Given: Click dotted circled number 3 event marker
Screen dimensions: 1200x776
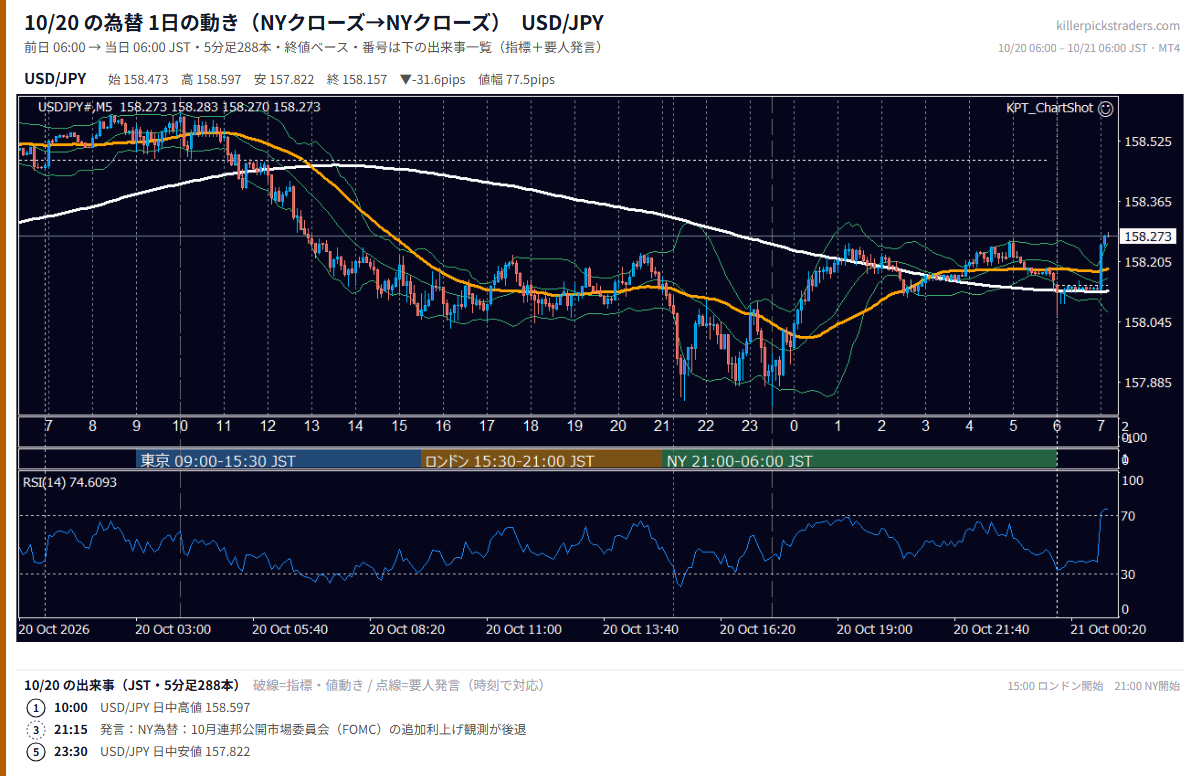Looking at the screenshot, I should (36, 730).
